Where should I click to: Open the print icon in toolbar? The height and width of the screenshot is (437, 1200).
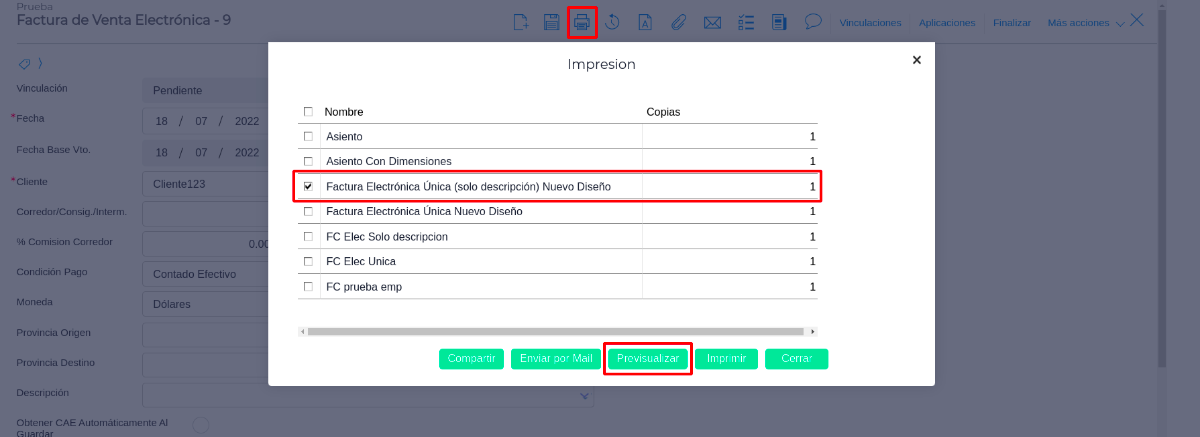tap(582, 22)
